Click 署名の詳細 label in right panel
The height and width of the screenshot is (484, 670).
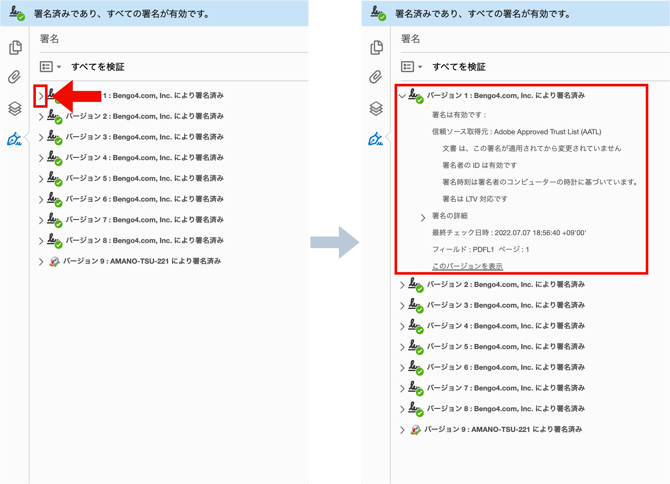450,216
